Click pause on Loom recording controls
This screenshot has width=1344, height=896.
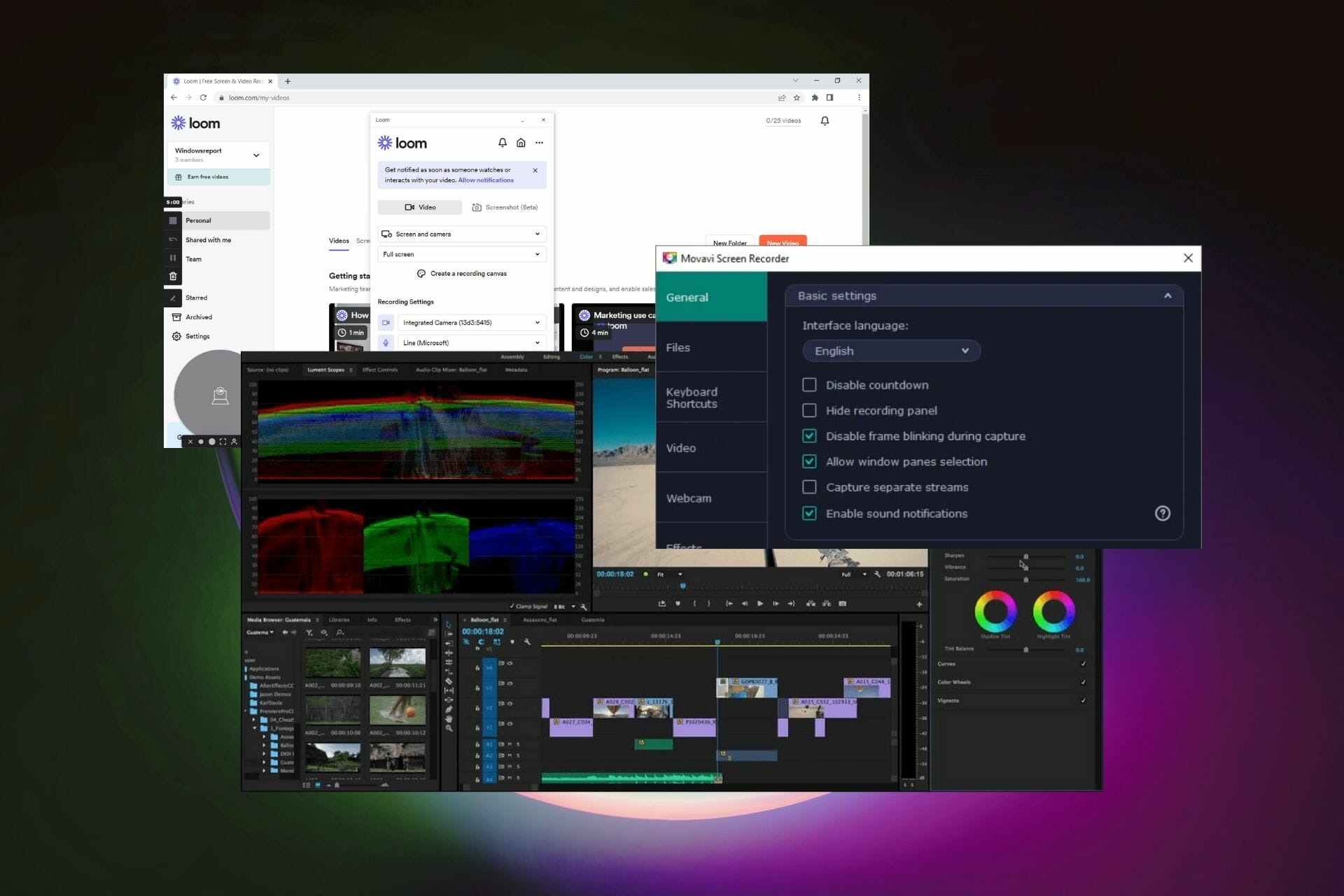pyautogui.click(x=173, y=258)
